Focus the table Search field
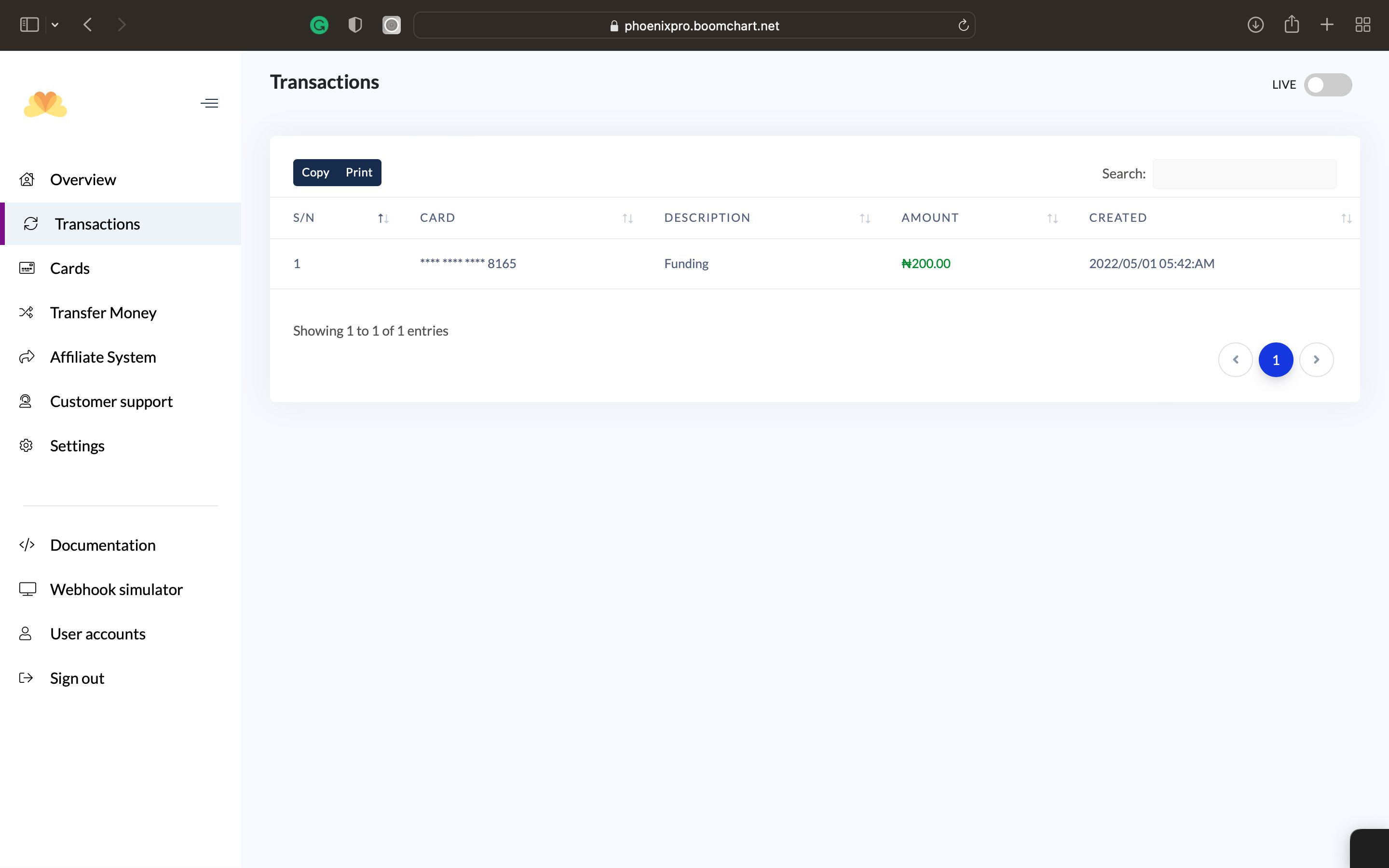 1244,174
